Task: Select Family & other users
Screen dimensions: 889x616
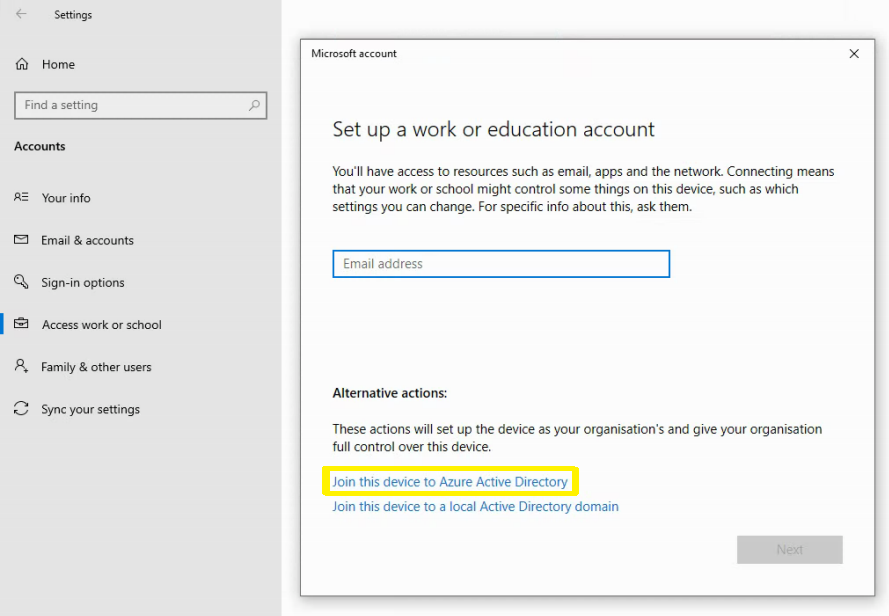Action: pyautogui.click(x=96, y=367)
